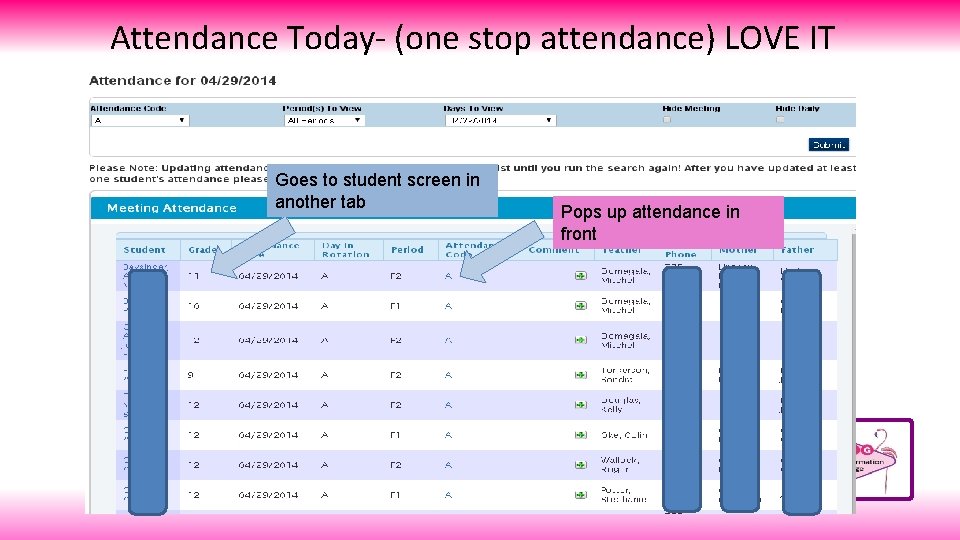This screenshot has width=960, height=540.
Task: Sort by the Period column header
Action: 407,250
